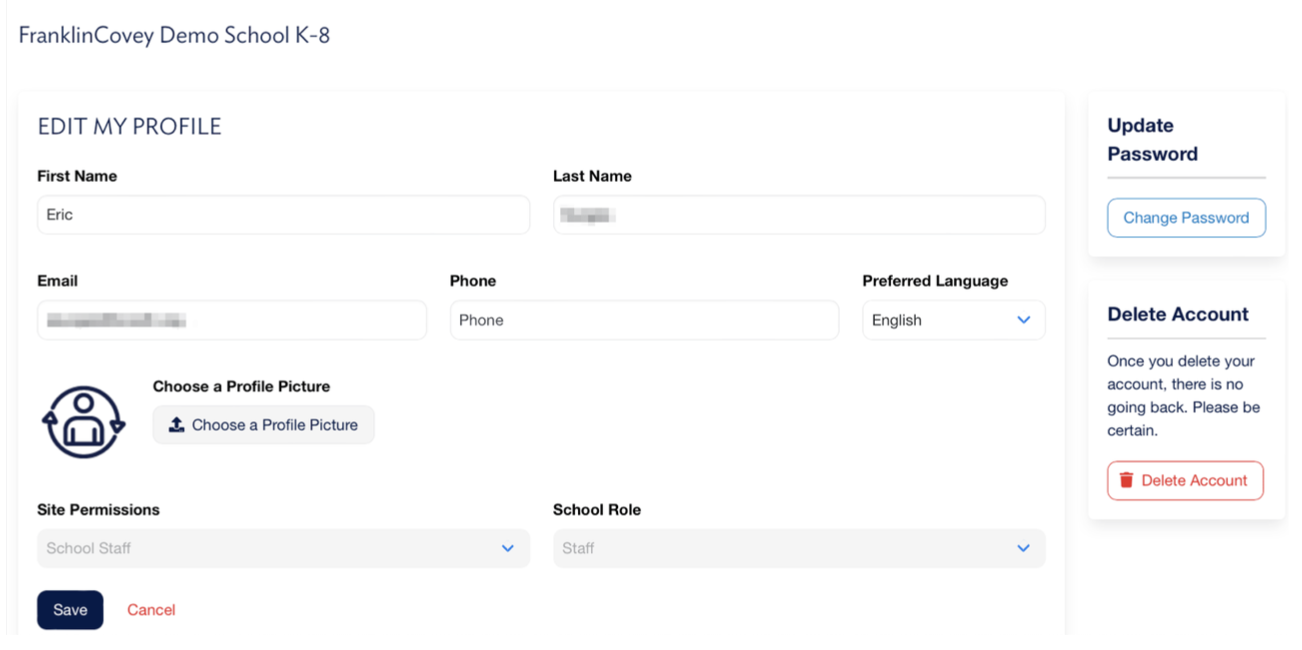
Task: Click the Save button
Action: click(x=70, y=610)
